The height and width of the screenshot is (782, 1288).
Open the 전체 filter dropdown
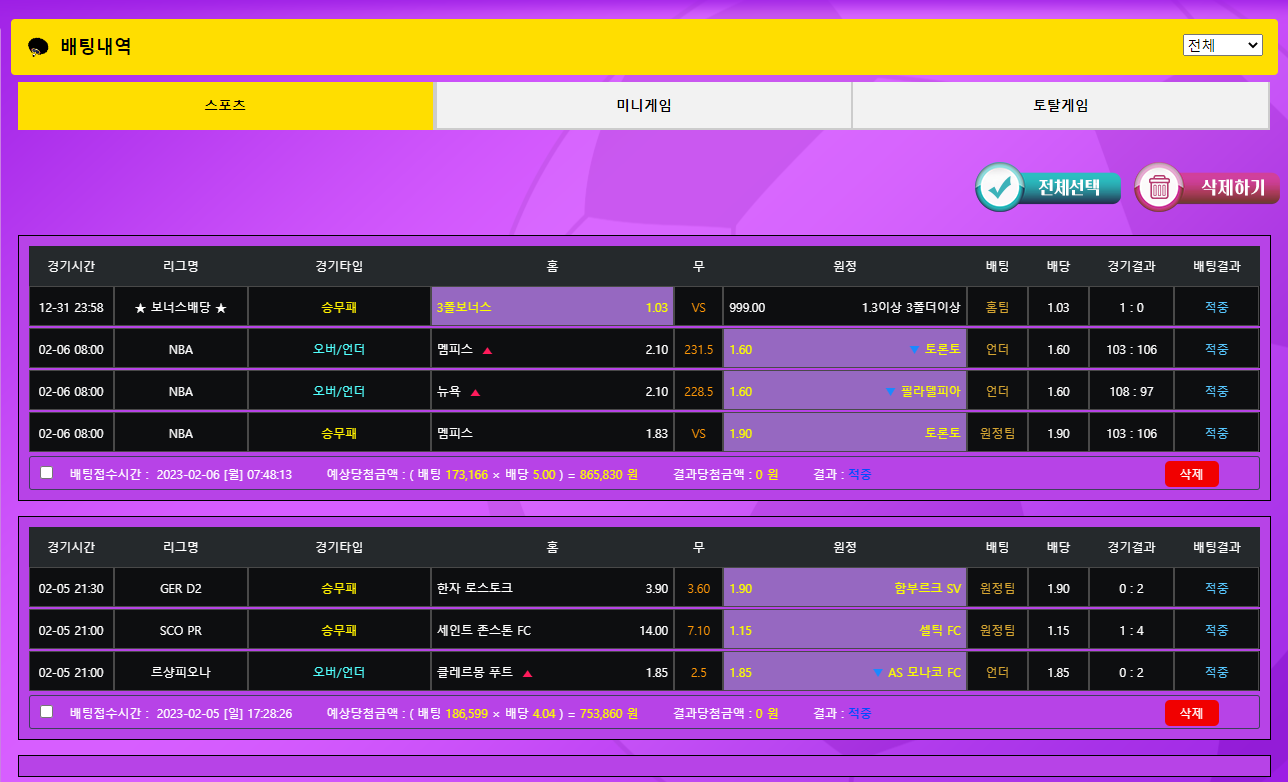pos(1222,46)
